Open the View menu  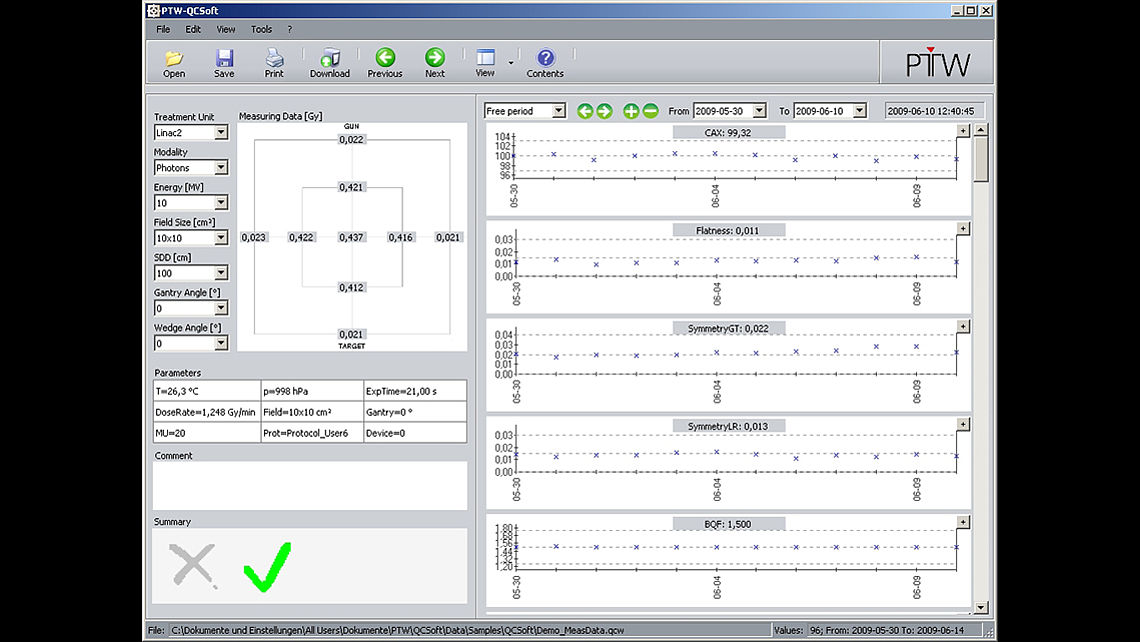click(x=225, y=29)
